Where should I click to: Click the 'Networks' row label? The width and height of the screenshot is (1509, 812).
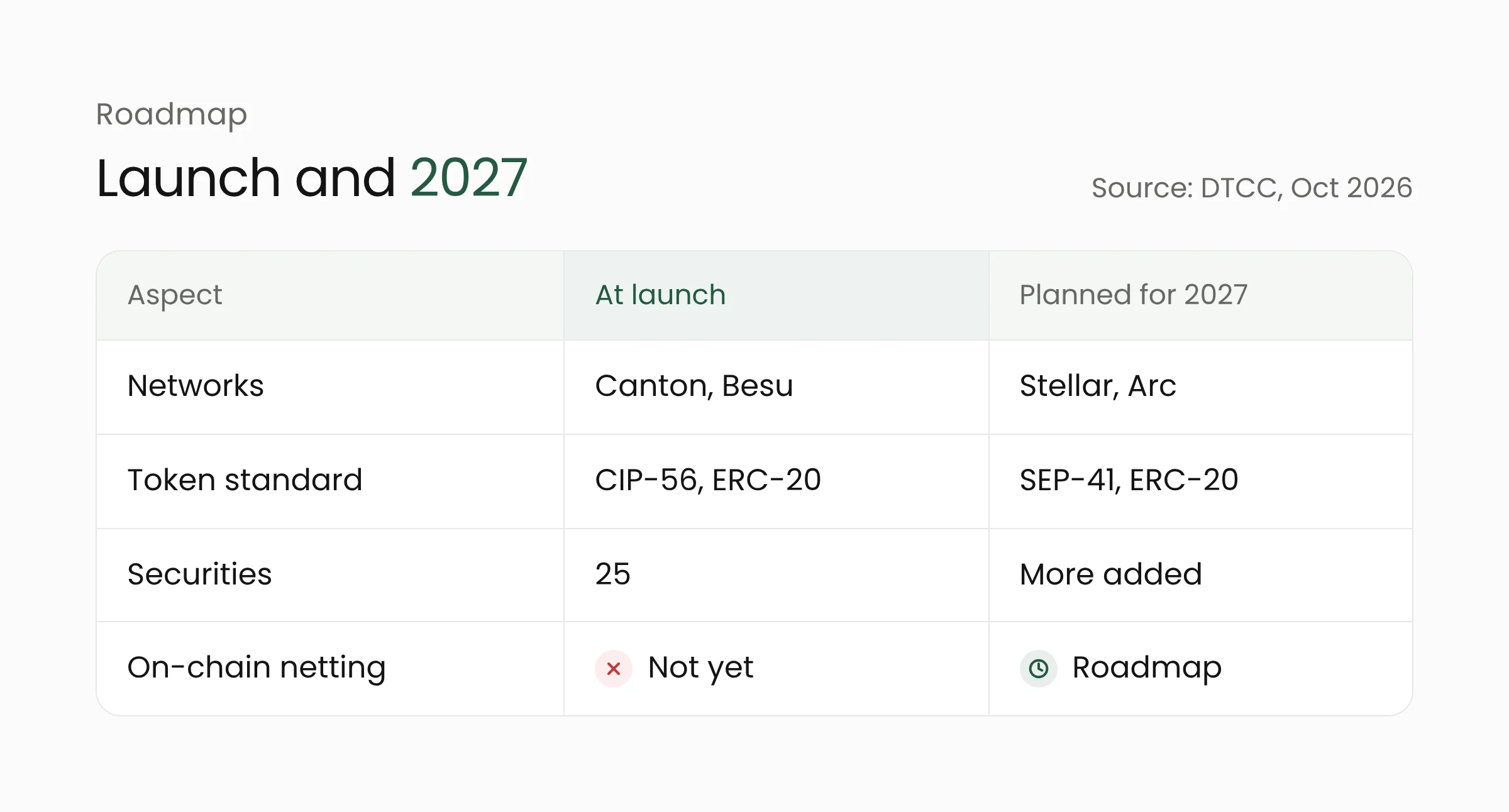(196, 386)
